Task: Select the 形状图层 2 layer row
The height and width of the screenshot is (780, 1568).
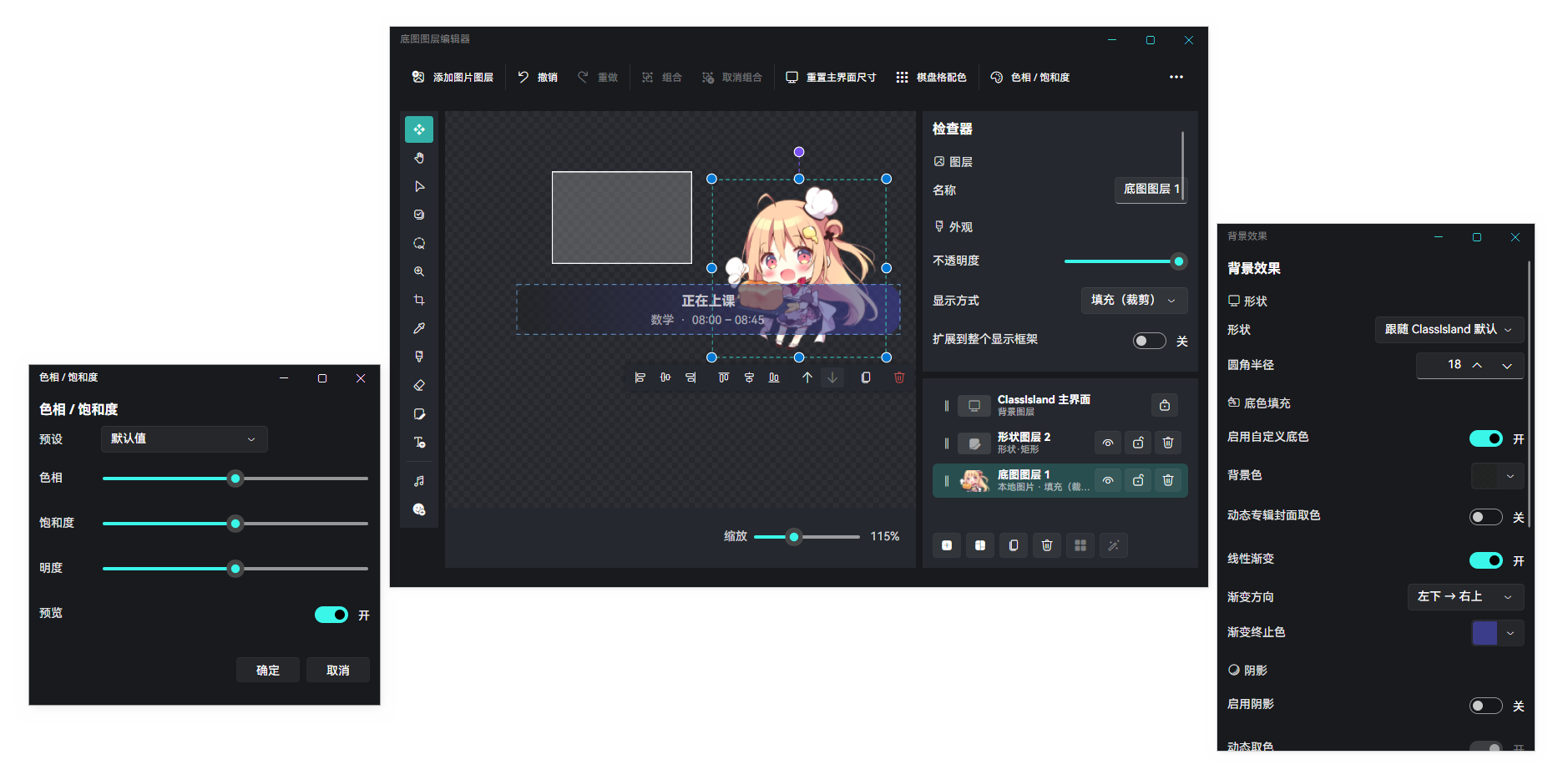Action: click(x=1060, y=443)
